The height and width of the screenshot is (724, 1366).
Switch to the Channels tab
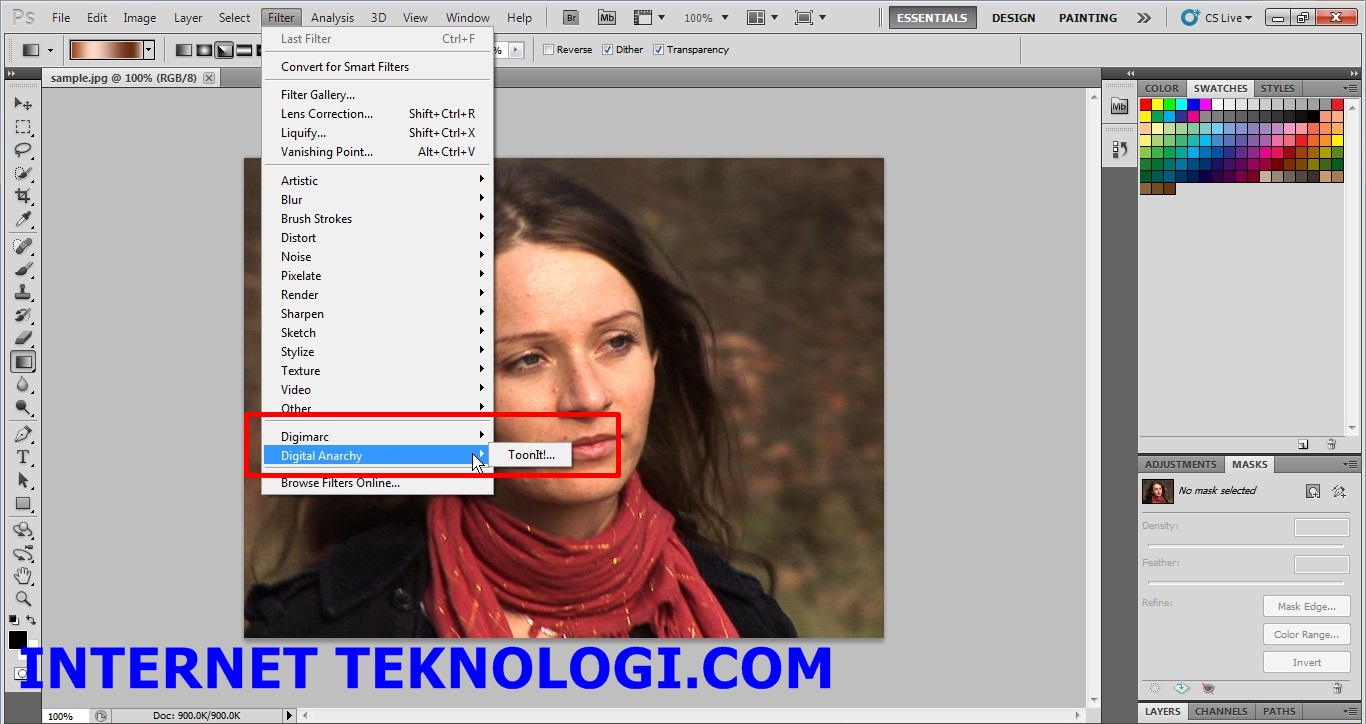[x=1221, y=712]
